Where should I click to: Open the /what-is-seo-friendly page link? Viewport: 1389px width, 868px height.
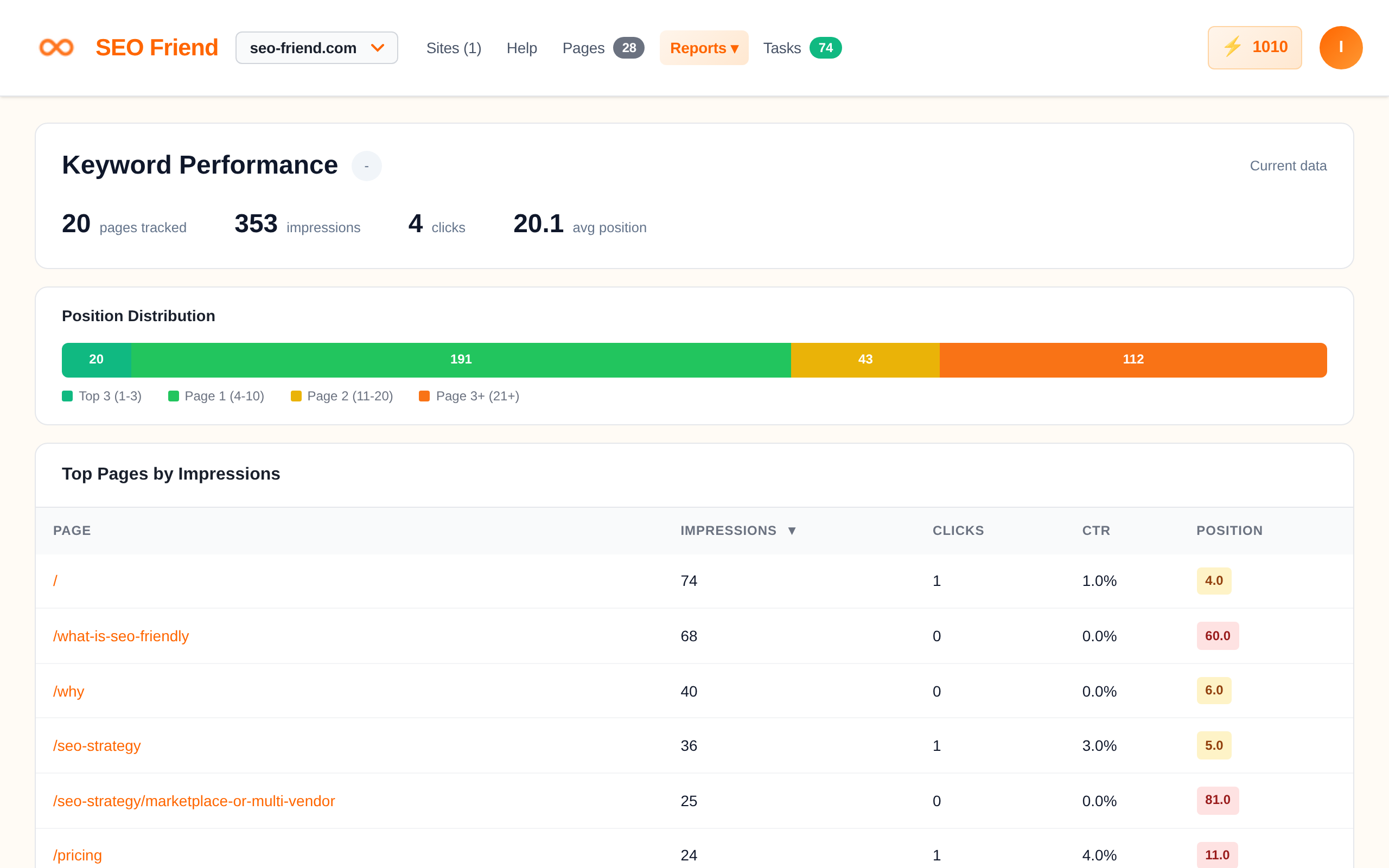pos(121,636)
